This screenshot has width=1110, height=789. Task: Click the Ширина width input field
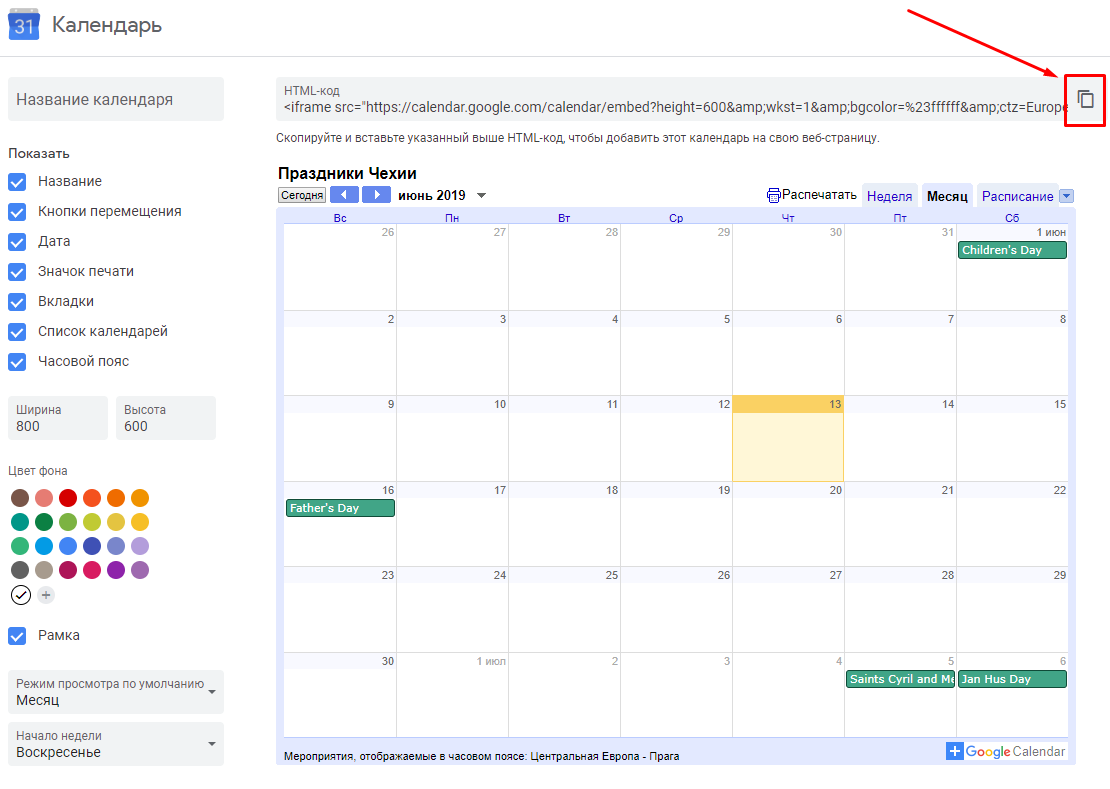coord(58,426)
